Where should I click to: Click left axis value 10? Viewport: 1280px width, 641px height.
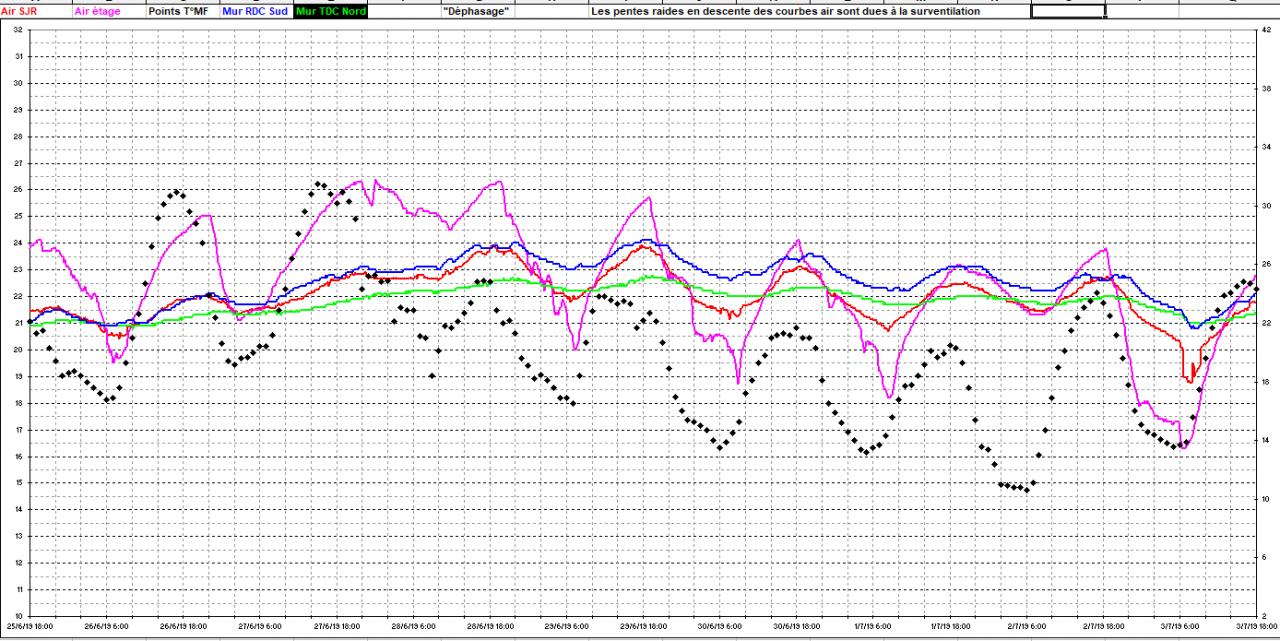pos(18,616)
